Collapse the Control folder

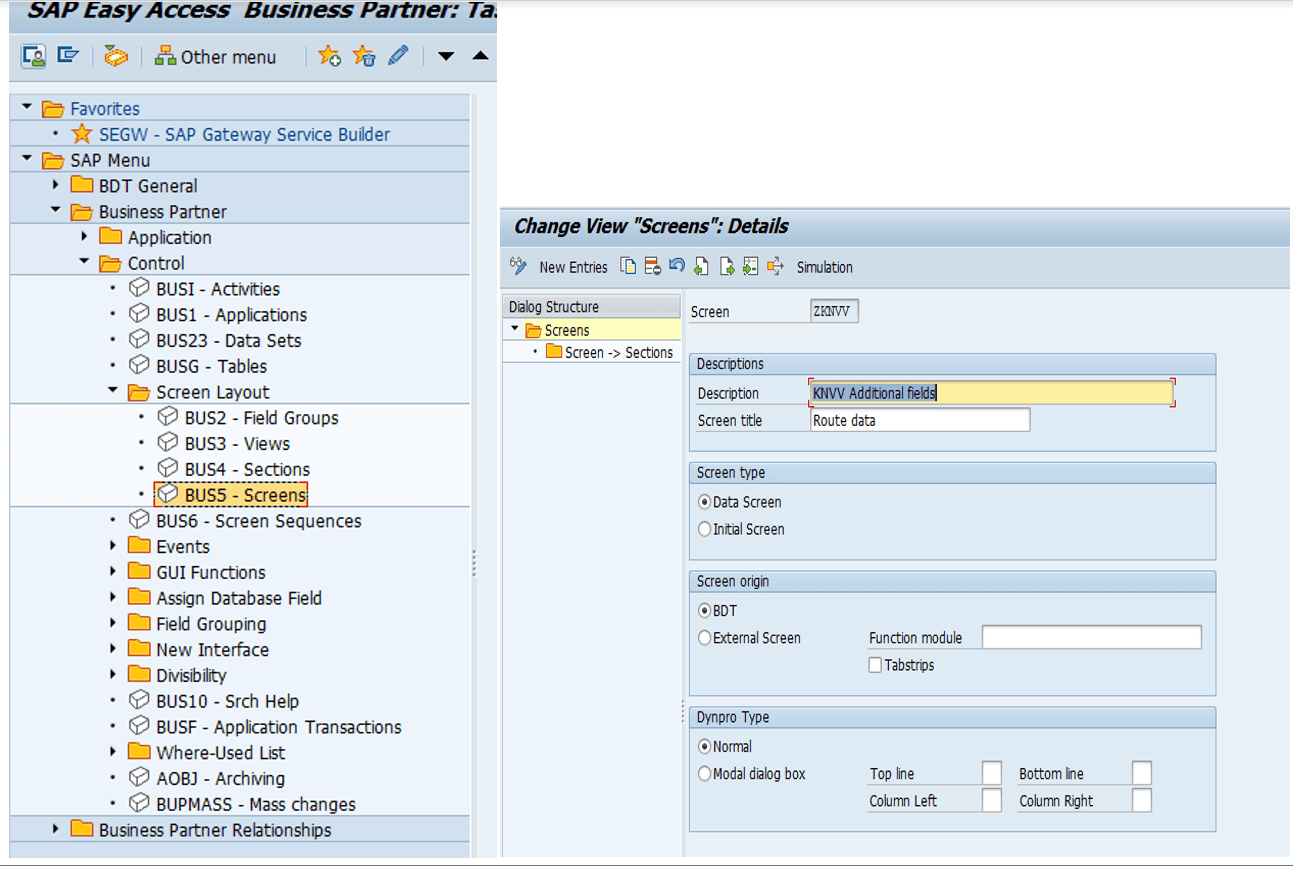(85, 262)
